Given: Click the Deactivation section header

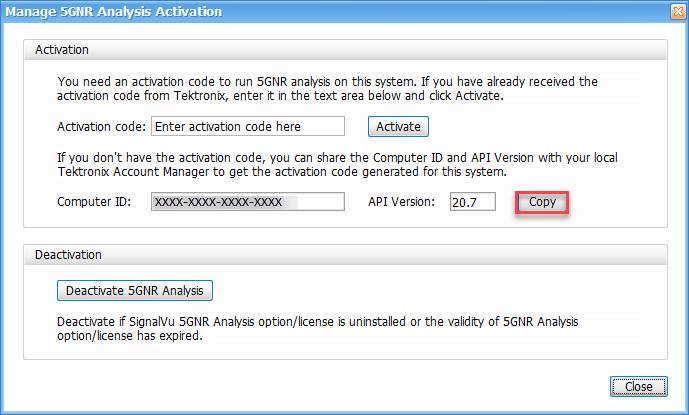Looking at the screenshot, I should coord(69,255).
